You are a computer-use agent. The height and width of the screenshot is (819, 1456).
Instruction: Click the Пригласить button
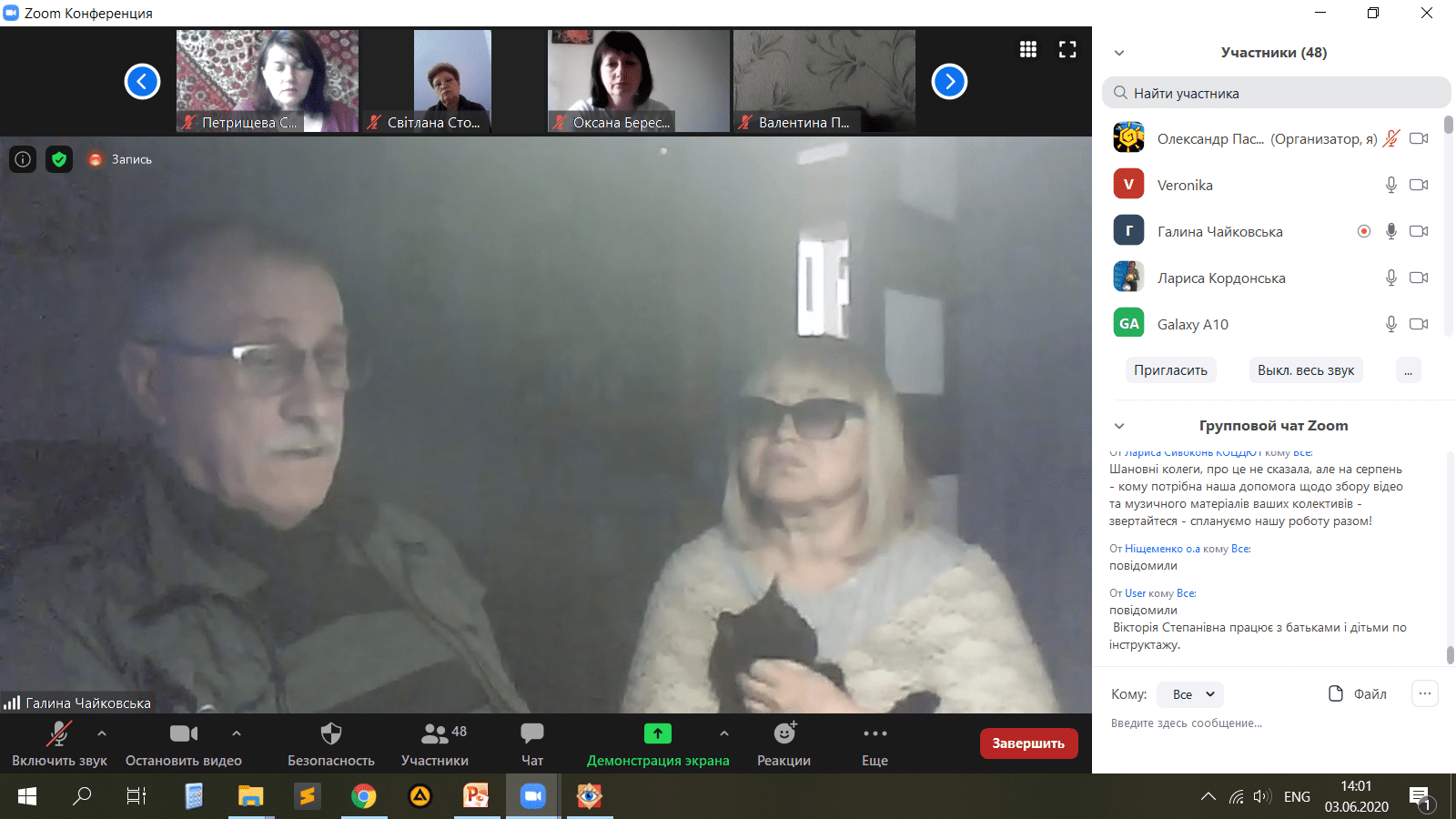[x=1170, y=370]
